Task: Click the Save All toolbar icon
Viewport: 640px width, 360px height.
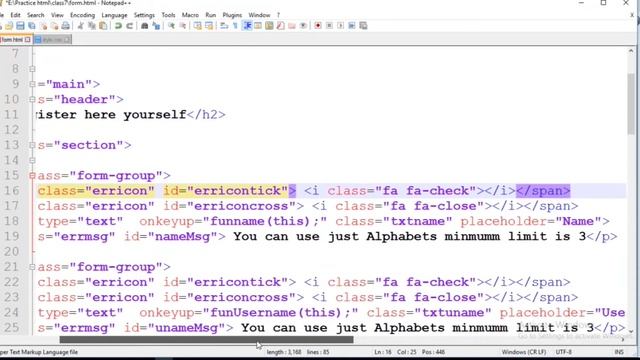Action: [x=31, y=26]
